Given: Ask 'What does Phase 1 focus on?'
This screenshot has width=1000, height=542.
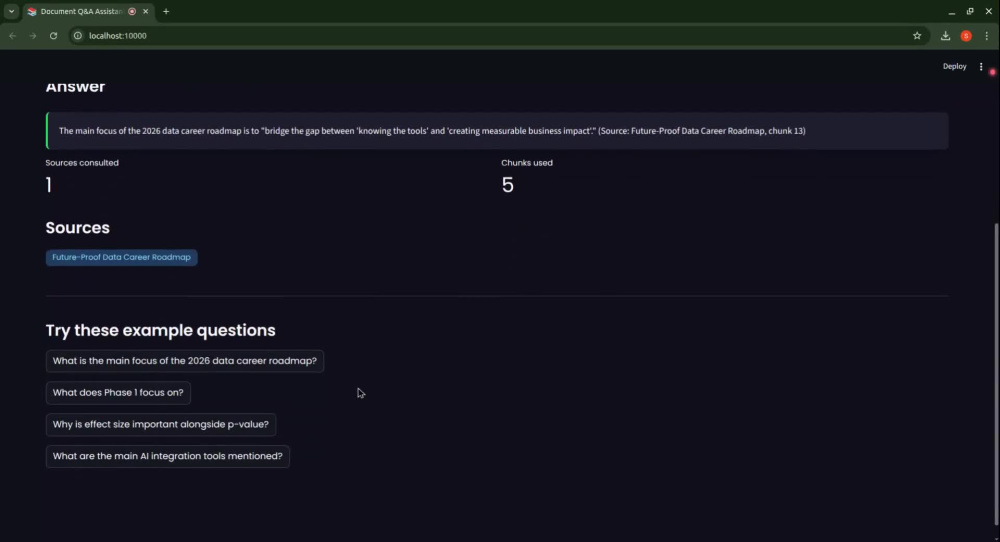Looking at the screenshot, I should [x=118, y=393].
